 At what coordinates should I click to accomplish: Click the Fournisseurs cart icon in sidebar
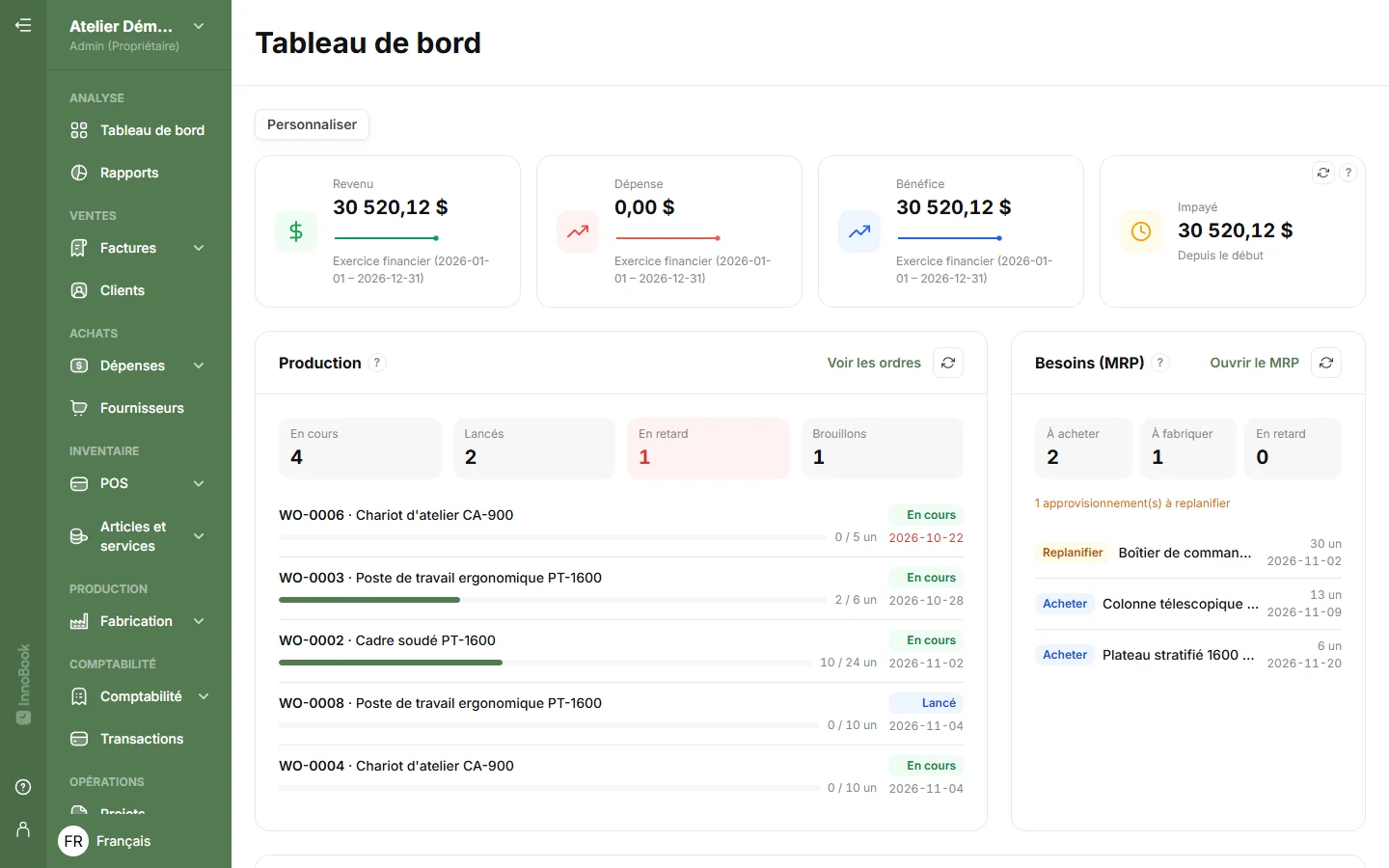(79, 408)
